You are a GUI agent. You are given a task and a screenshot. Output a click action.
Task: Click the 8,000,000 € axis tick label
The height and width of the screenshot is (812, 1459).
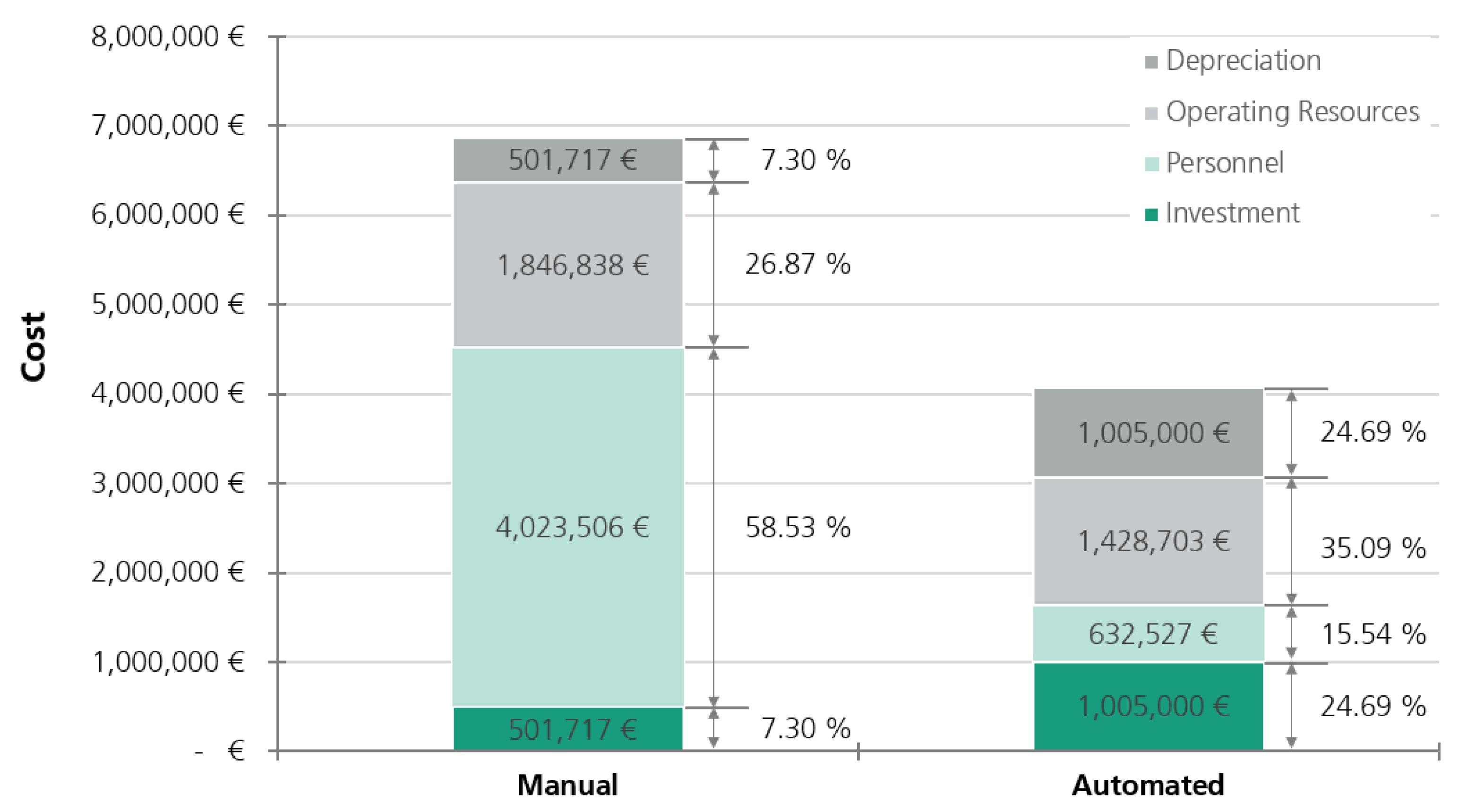[168, 37]
